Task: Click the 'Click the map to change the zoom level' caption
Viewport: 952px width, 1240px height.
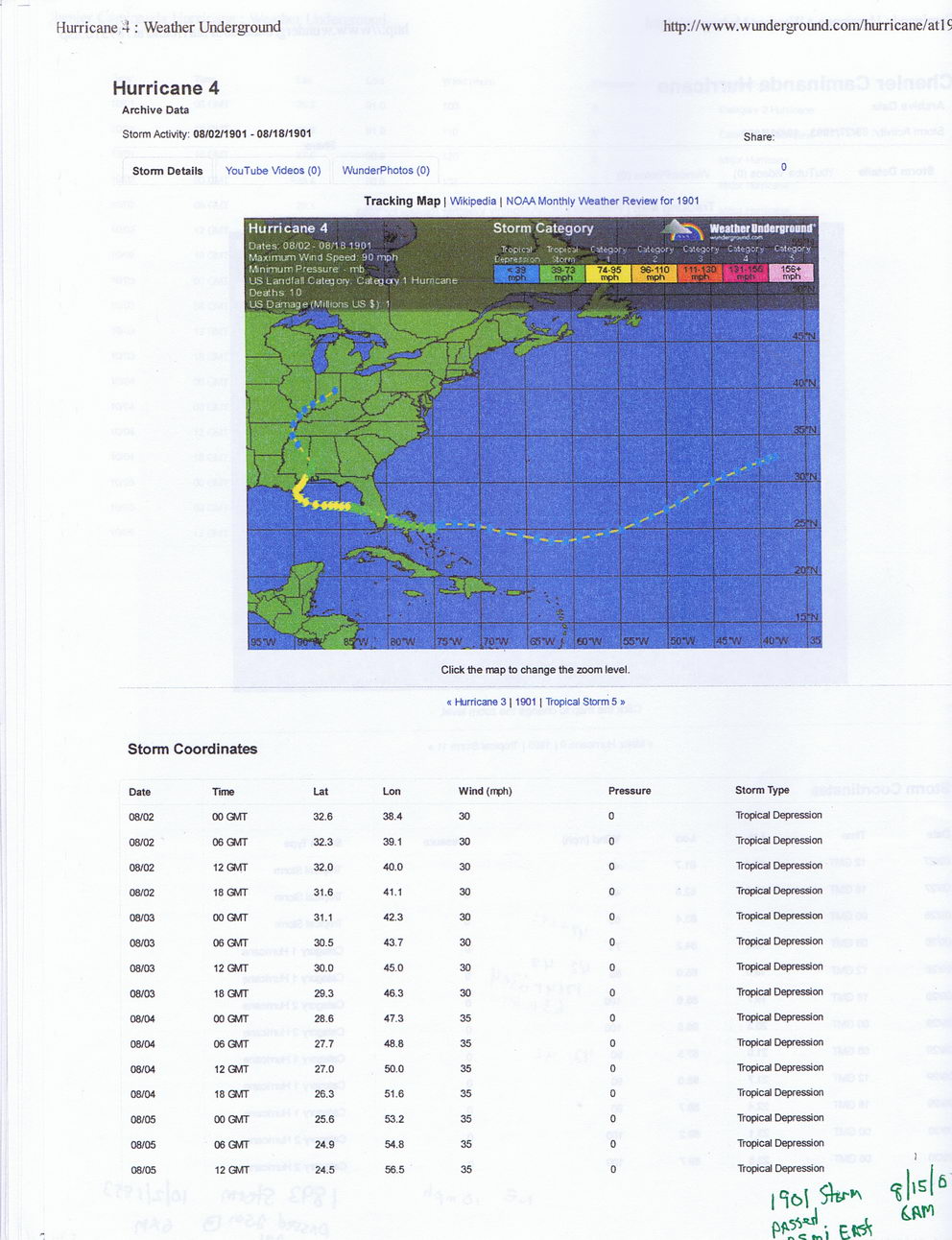Action: pos(535,670)
